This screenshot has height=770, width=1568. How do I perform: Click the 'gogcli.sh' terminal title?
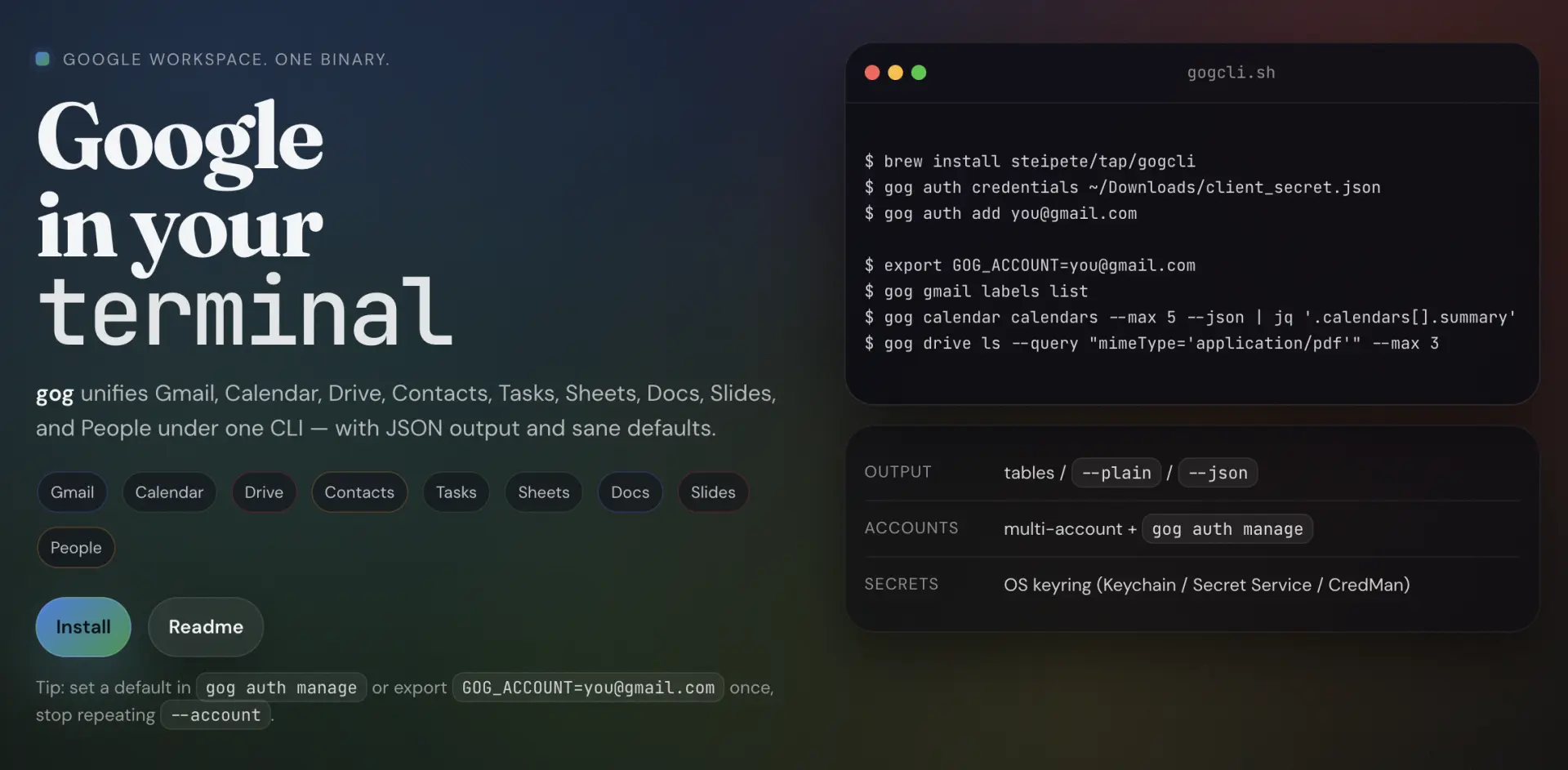pyautogui.click(x=1231, y=73)
